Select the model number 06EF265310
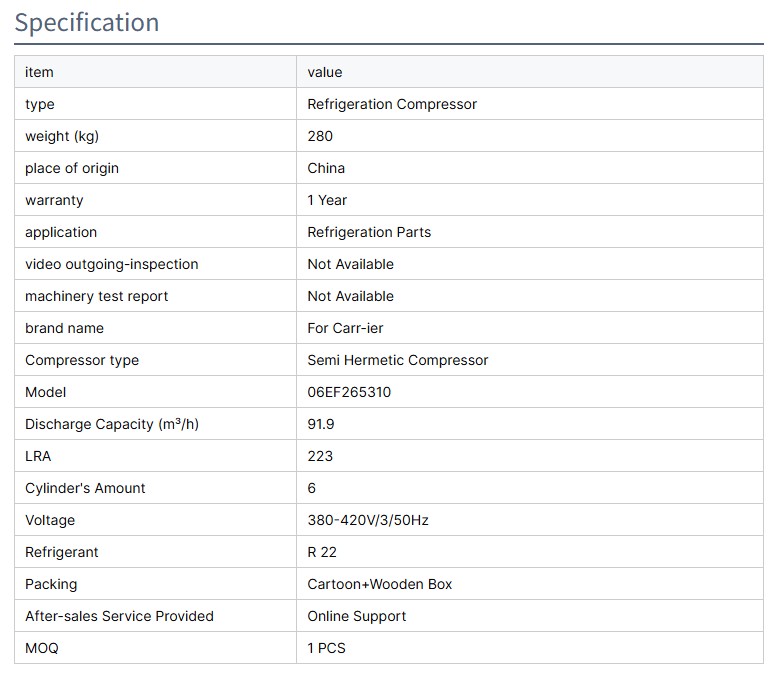 pos(349,392)
